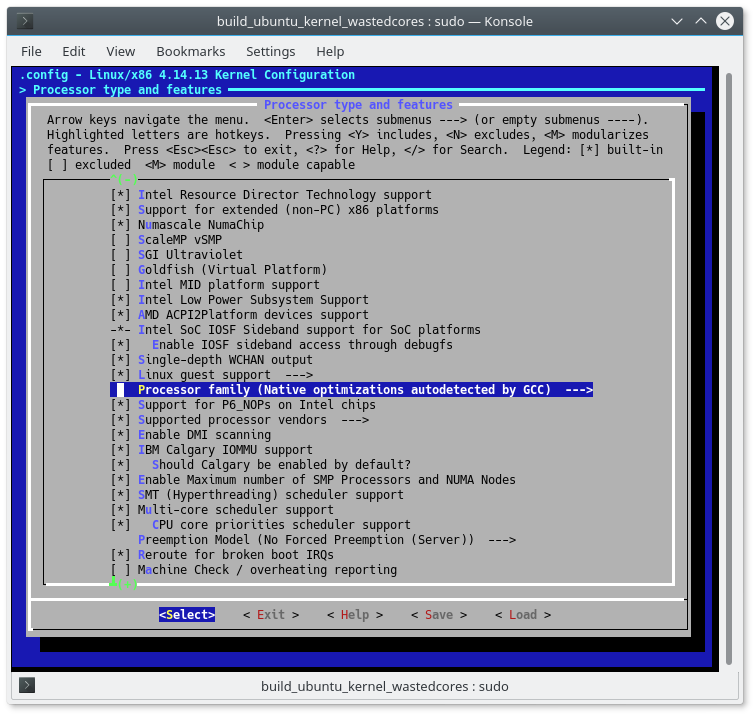Expand Preemption Model submenu

(327, 540)
